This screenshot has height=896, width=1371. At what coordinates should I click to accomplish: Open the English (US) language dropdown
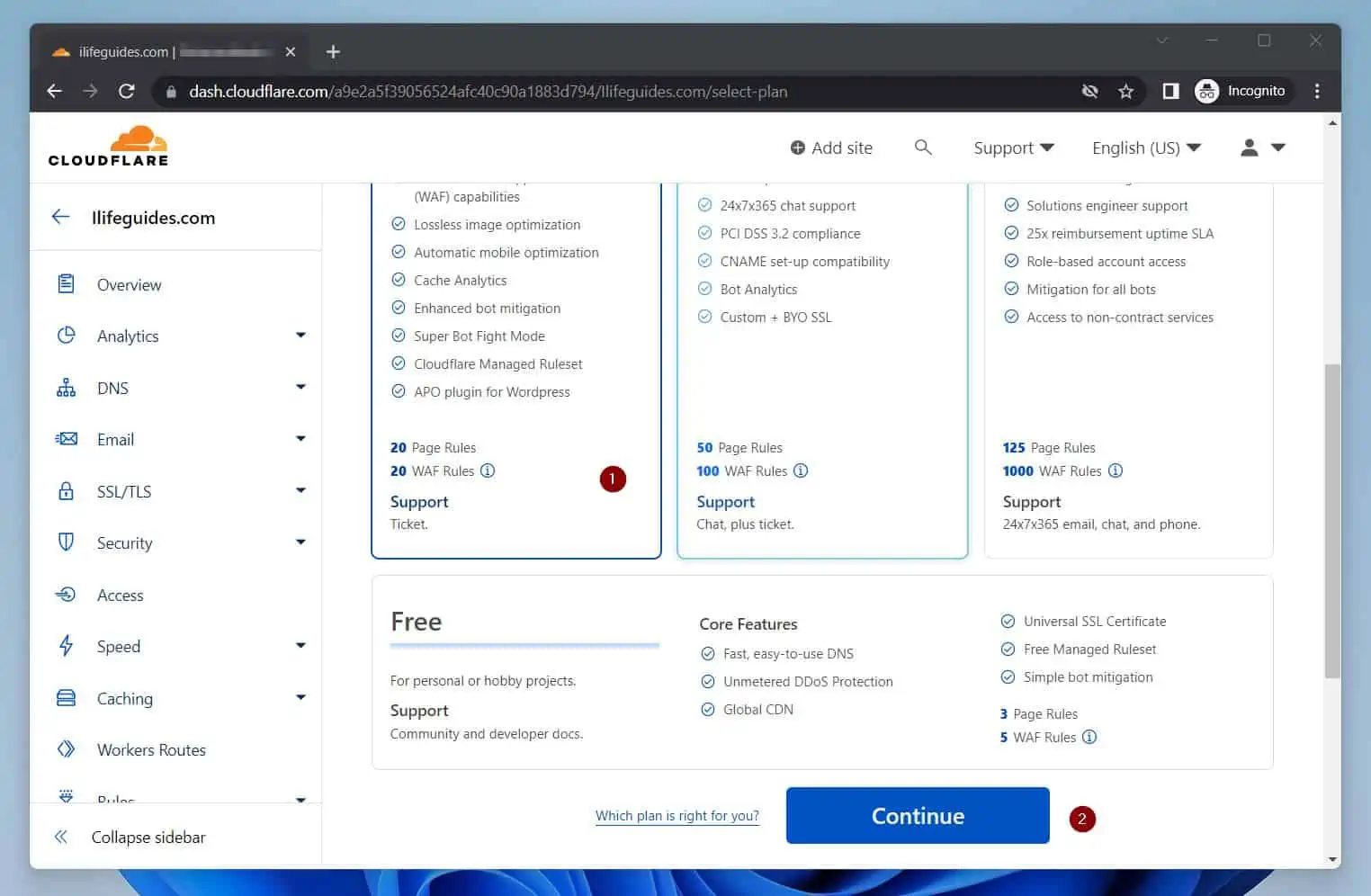pyautogui.click(x=1147, y=148)
